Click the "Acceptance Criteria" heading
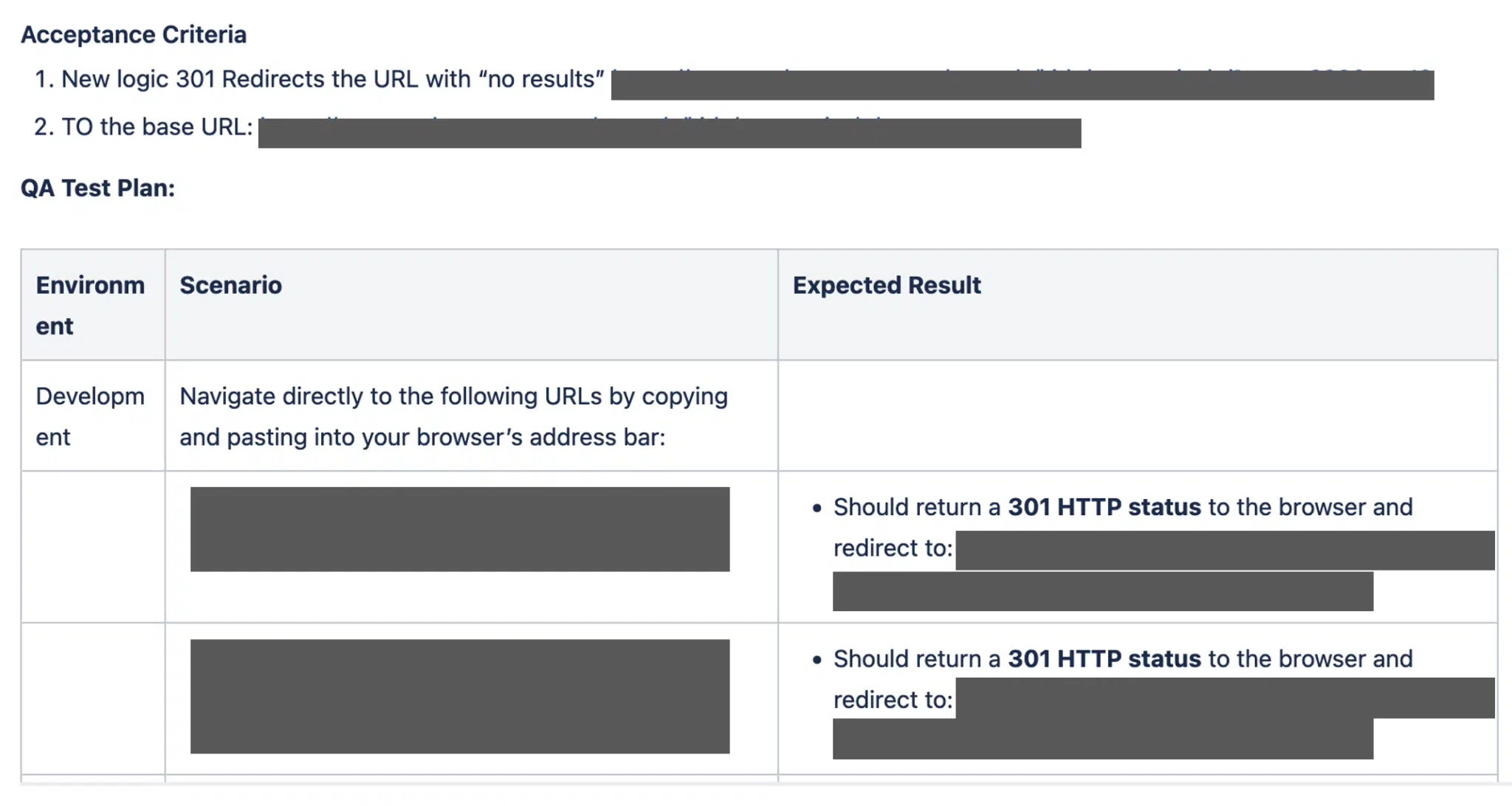This screenshot has width=1512, height=806. tap(134, 35)
